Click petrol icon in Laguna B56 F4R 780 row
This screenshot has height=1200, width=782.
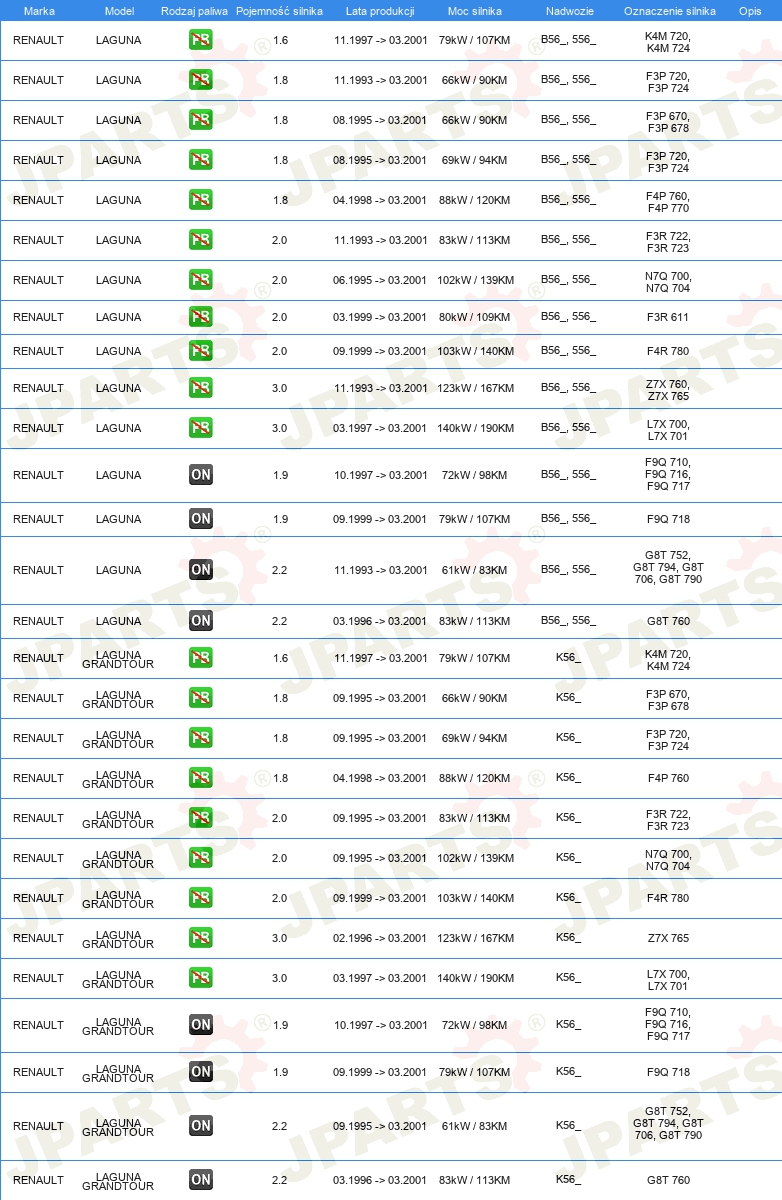tap(200, 351)
